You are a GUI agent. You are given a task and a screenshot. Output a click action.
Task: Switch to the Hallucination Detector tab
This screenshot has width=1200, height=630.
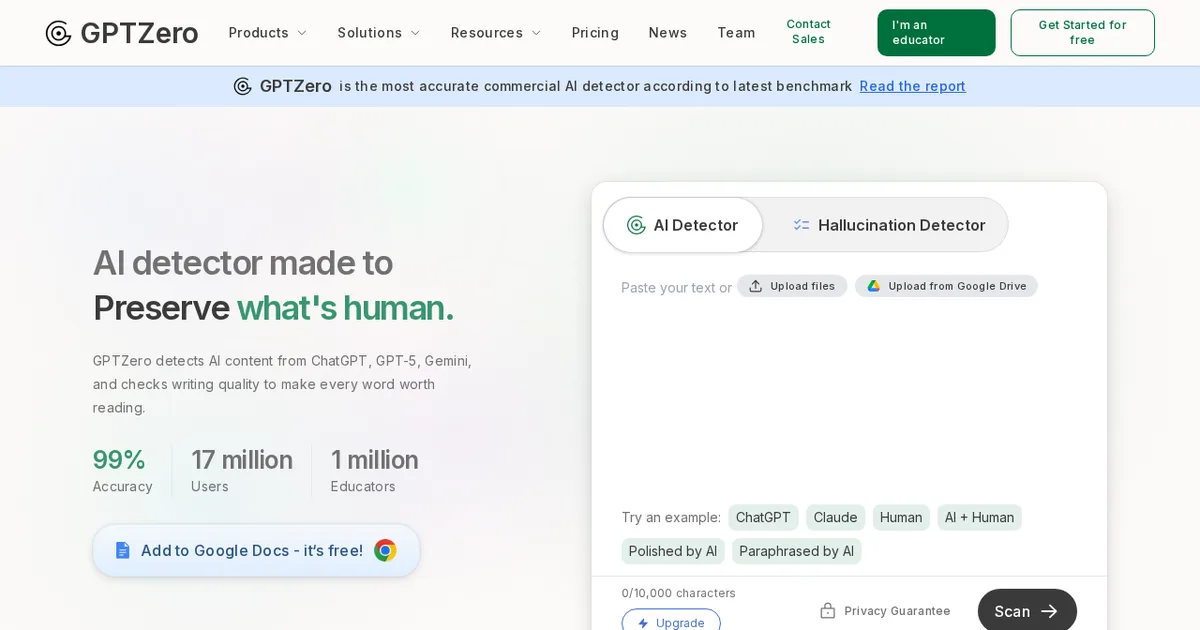pos(888,225)
